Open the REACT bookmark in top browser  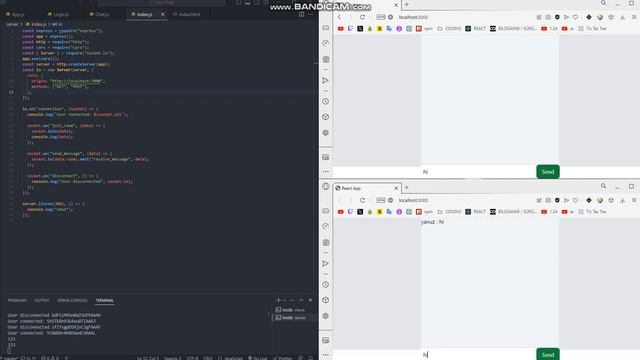476,29
